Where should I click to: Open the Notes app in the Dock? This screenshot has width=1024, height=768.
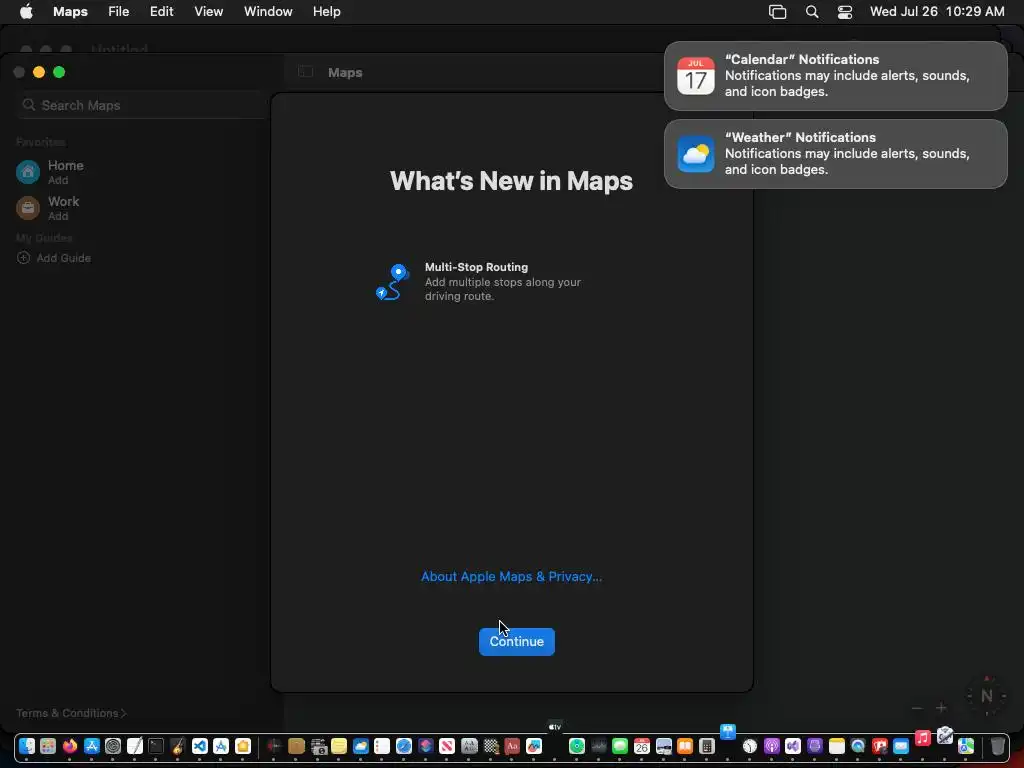837,746
